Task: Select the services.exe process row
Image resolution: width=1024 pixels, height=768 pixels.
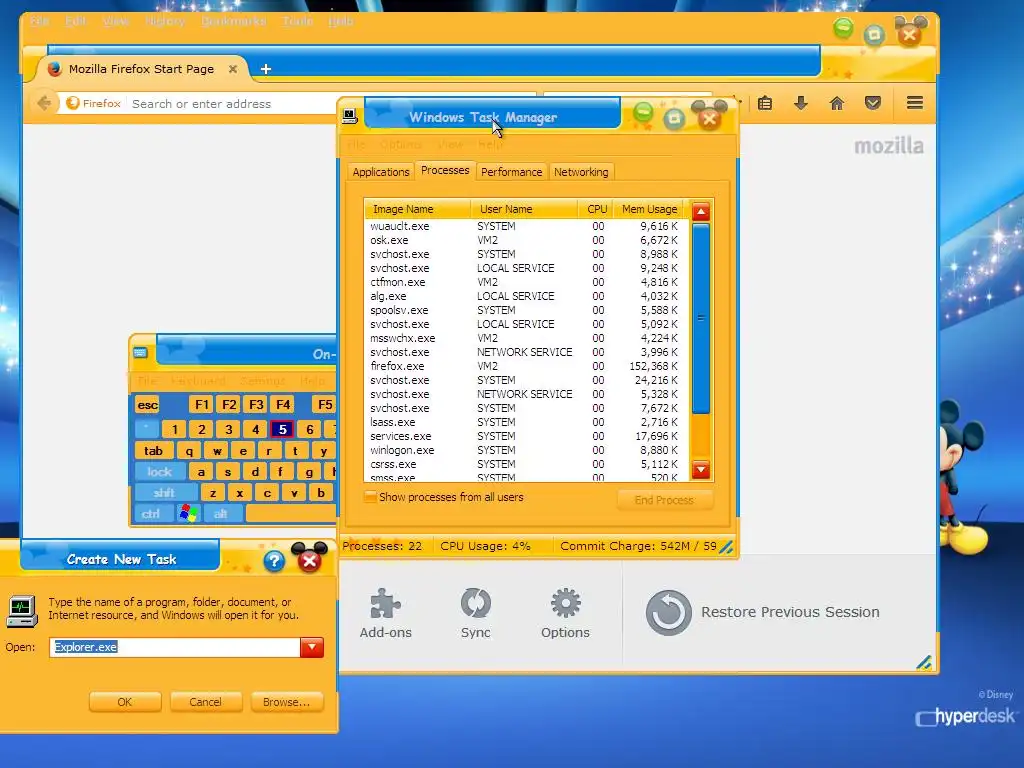Action: coord(524,436)
